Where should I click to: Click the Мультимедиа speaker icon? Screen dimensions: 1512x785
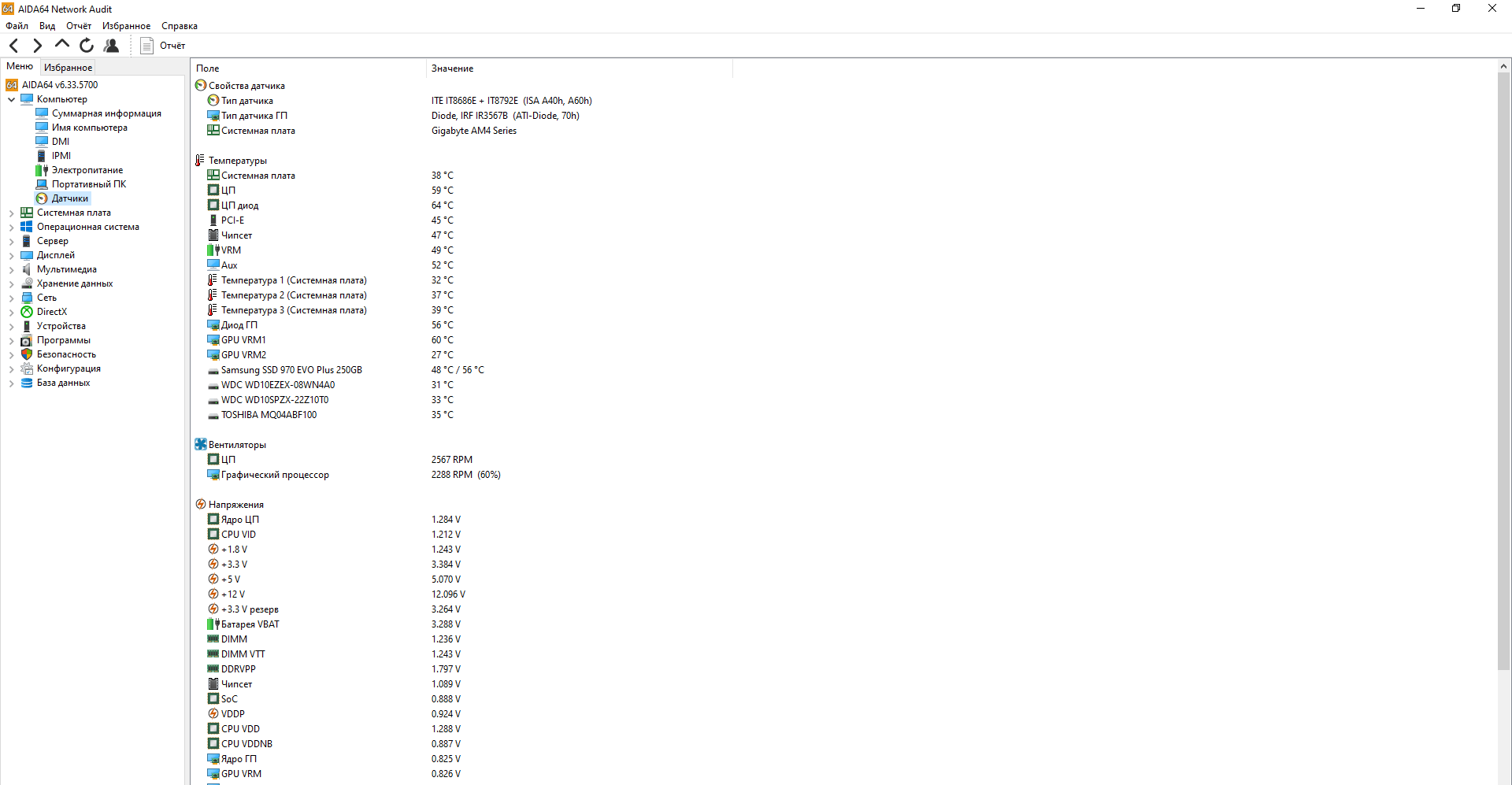click(27, 269)
